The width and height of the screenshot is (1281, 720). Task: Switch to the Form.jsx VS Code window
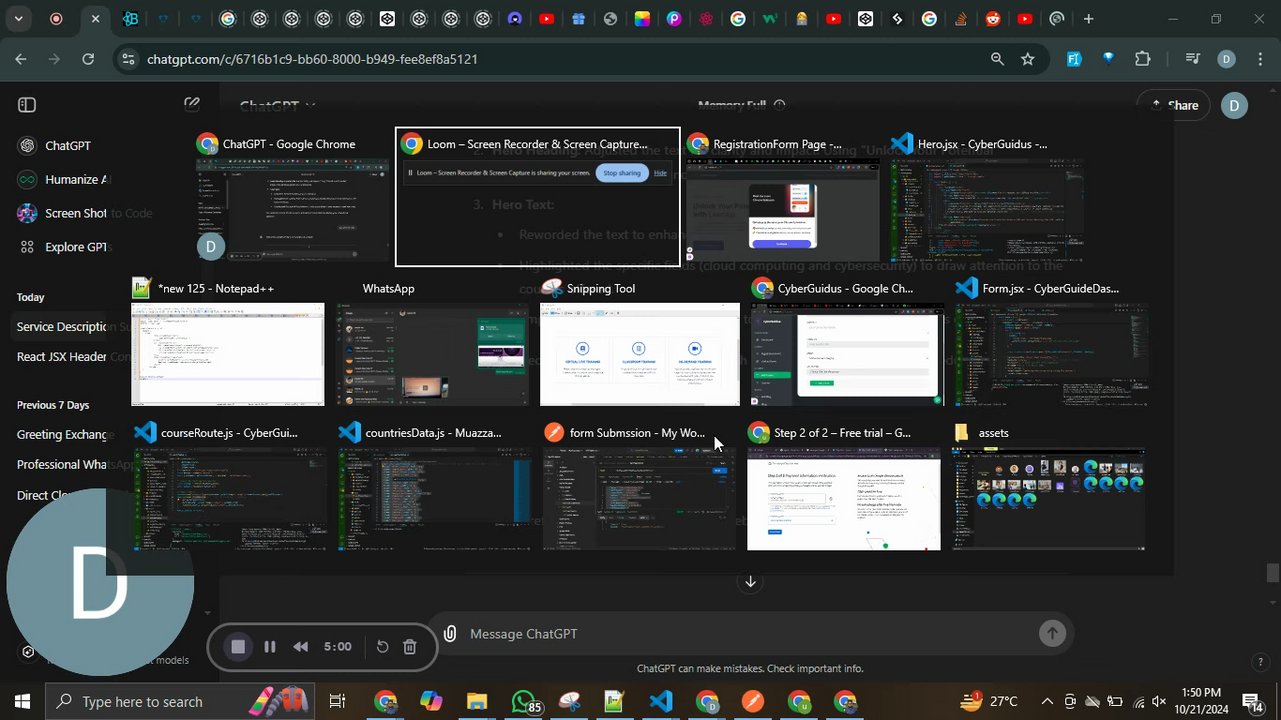point(1049,342)
